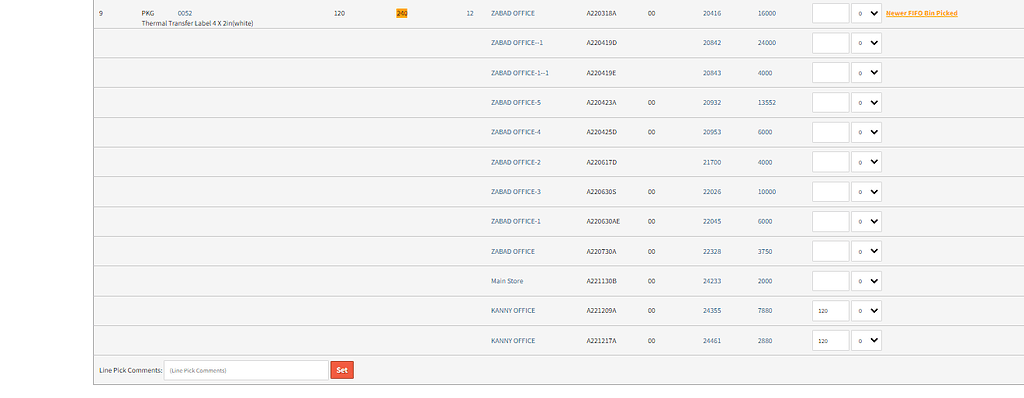
Task: Click the quantity field in the A220419D row
Action: [831, 42]
